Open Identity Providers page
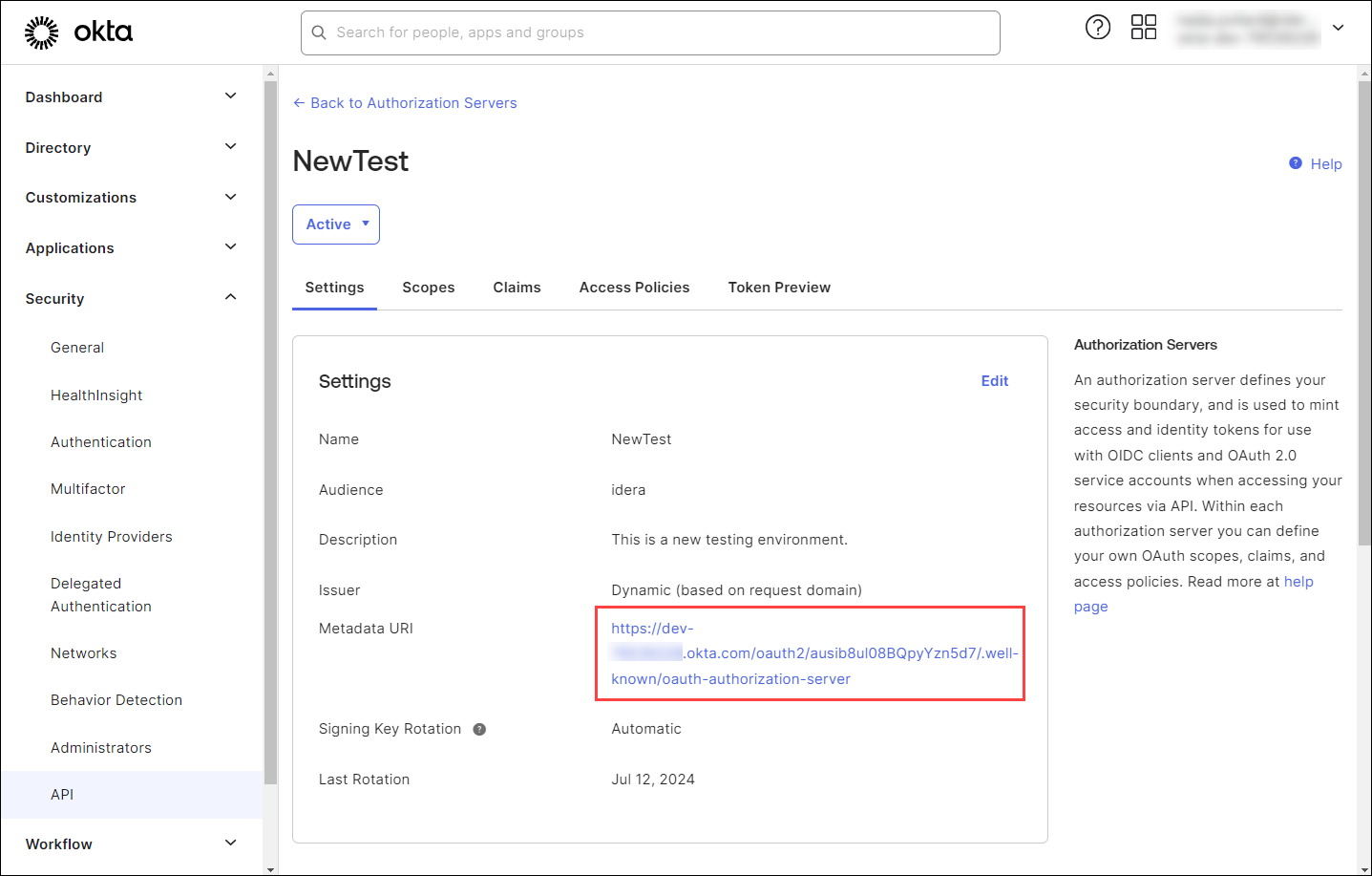Image resolution: width=1372 pixels, height=876 pixels. 112,537
